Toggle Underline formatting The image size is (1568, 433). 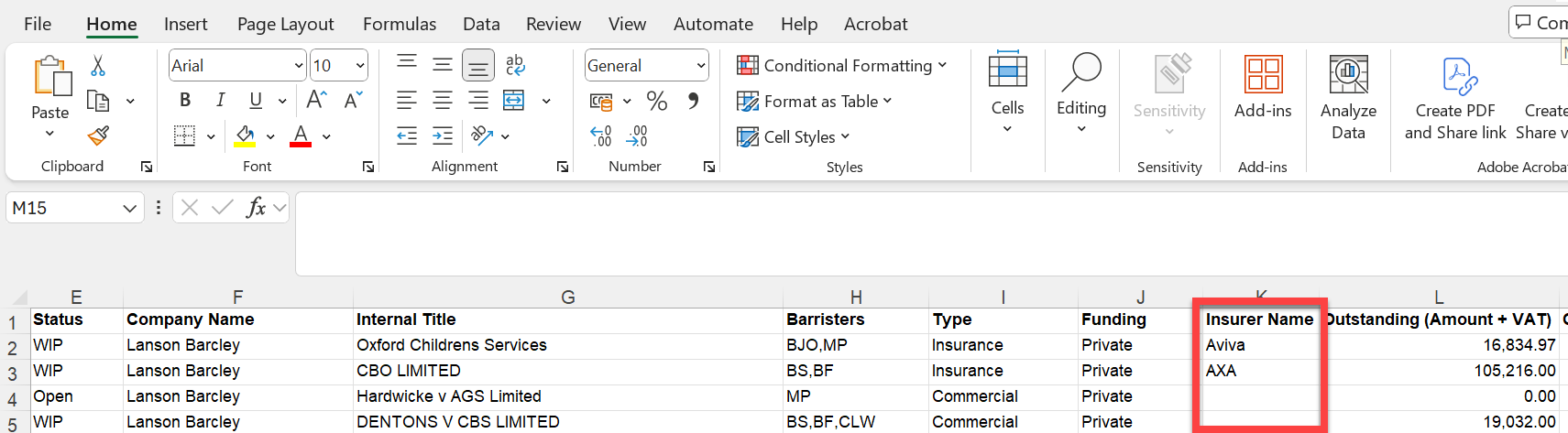coord(256,101)
